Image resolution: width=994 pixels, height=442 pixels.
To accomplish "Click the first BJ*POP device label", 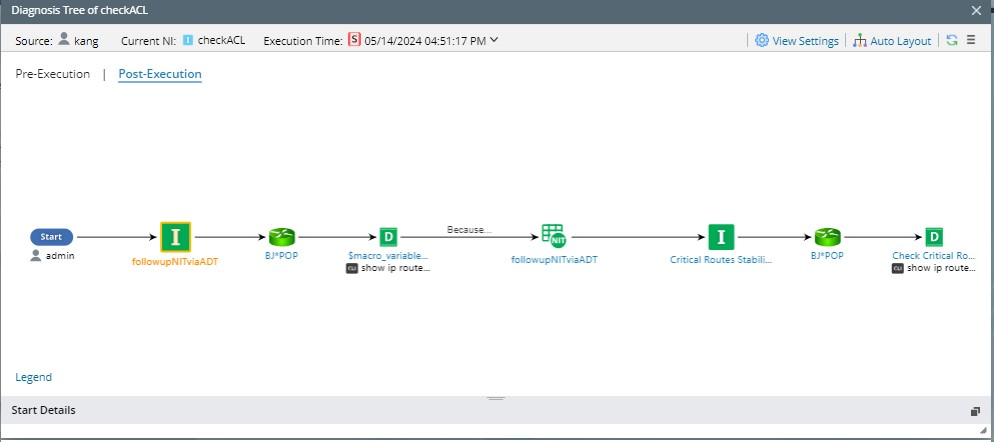I will tap(281, 256).
